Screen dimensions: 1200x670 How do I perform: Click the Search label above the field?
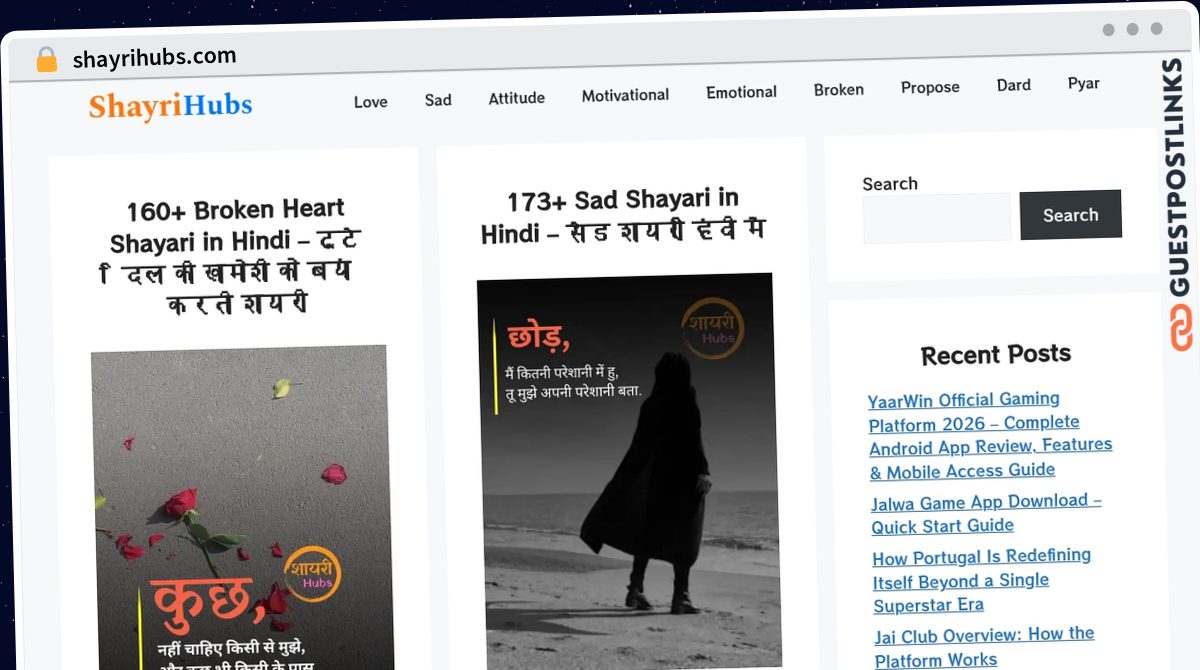click(890, 183)
